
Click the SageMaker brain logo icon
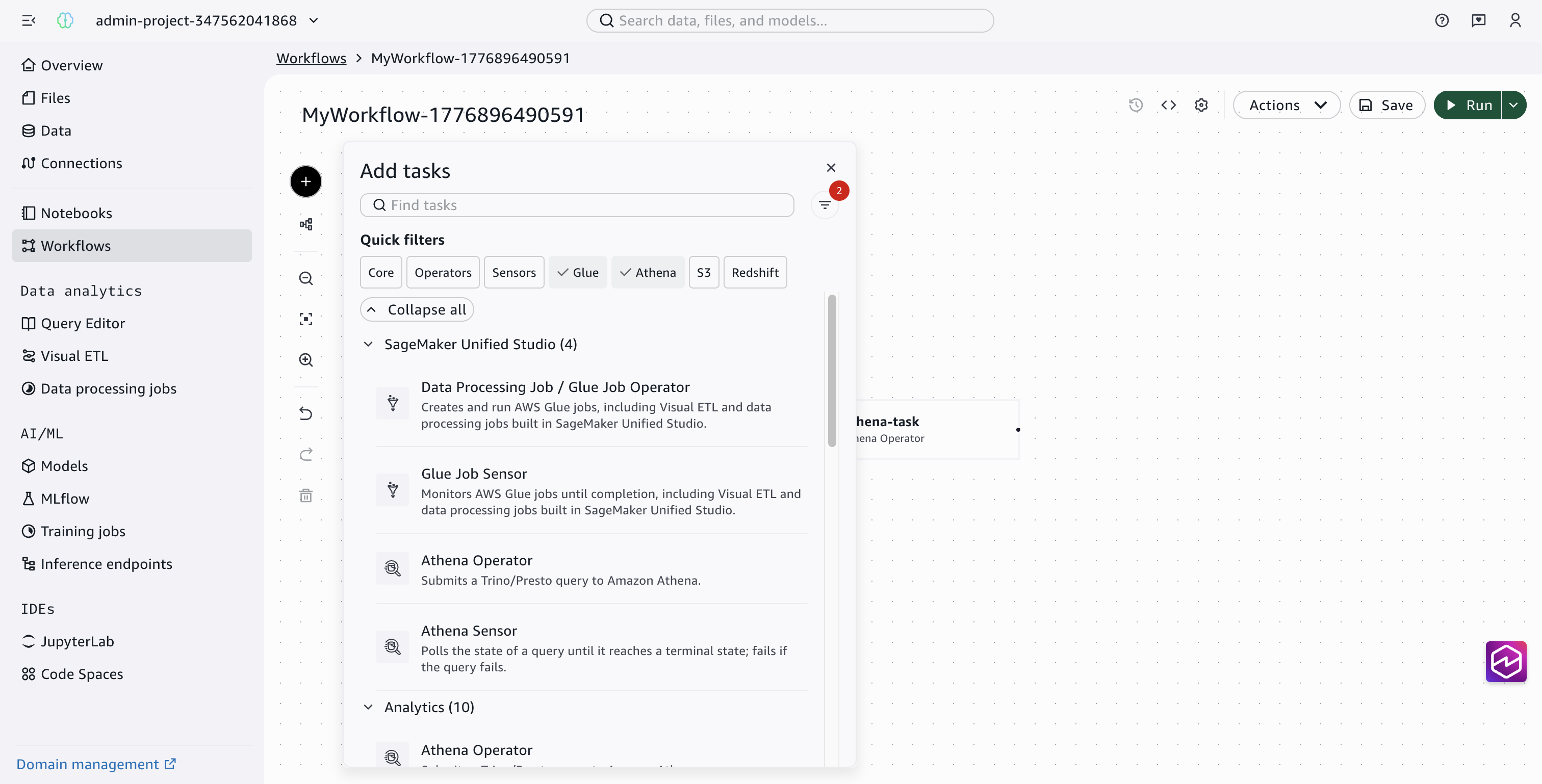point(65,21)
